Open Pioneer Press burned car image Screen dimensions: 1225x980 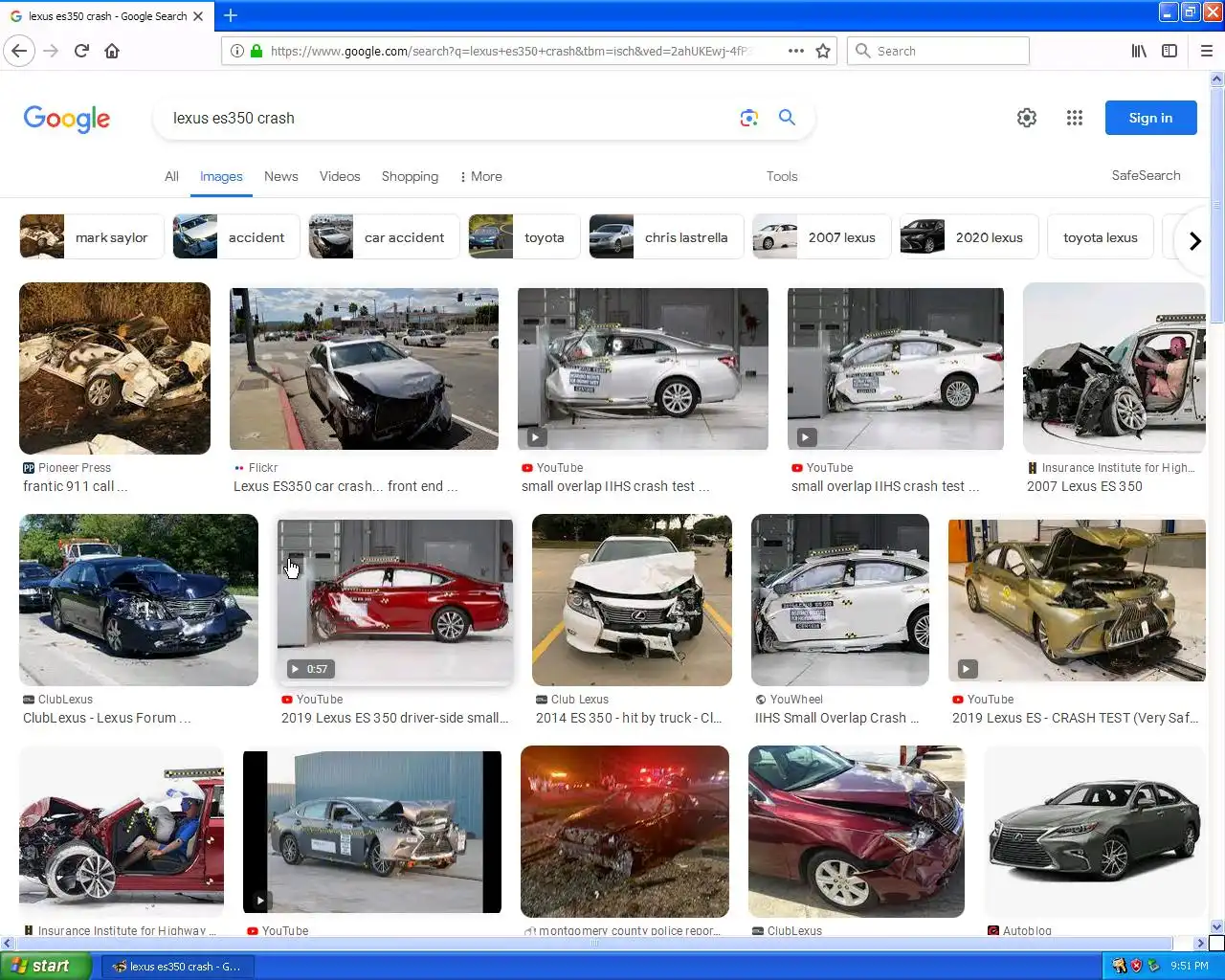coord(115,368)
